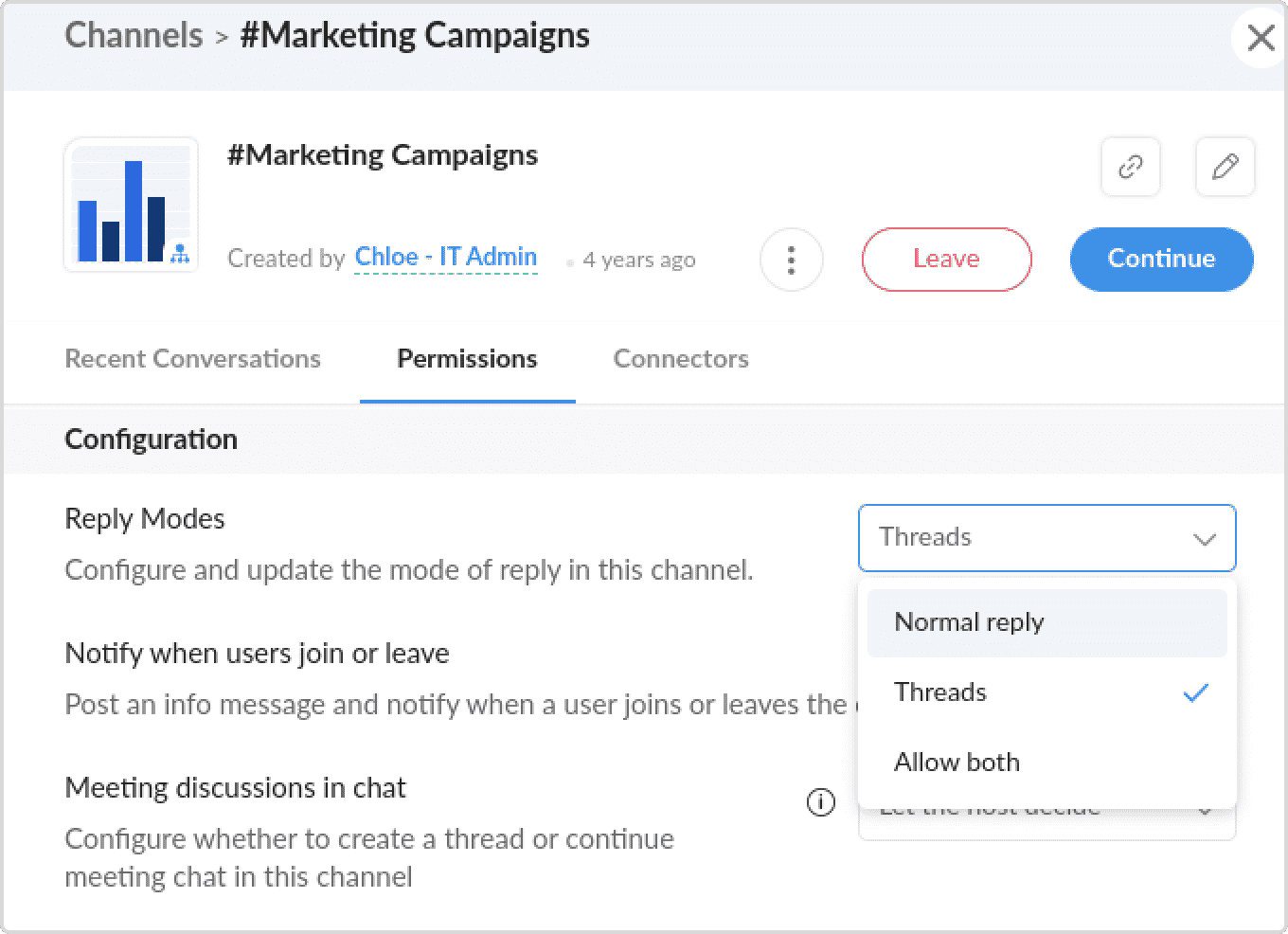Click the info icon beside Meeting discussions
The image size is (1288, 934).
point(820,803)
